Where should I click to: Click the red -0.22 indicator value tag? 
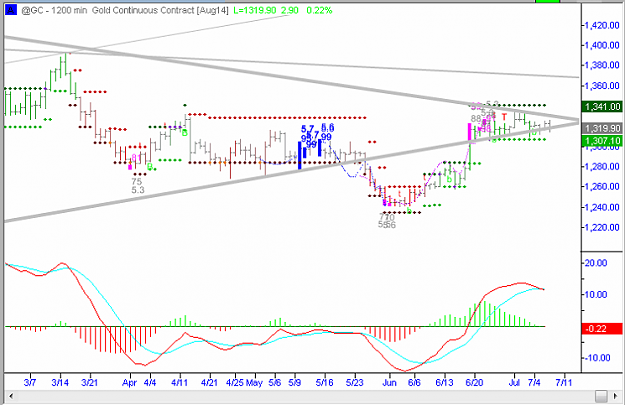[x=601, y=328]
